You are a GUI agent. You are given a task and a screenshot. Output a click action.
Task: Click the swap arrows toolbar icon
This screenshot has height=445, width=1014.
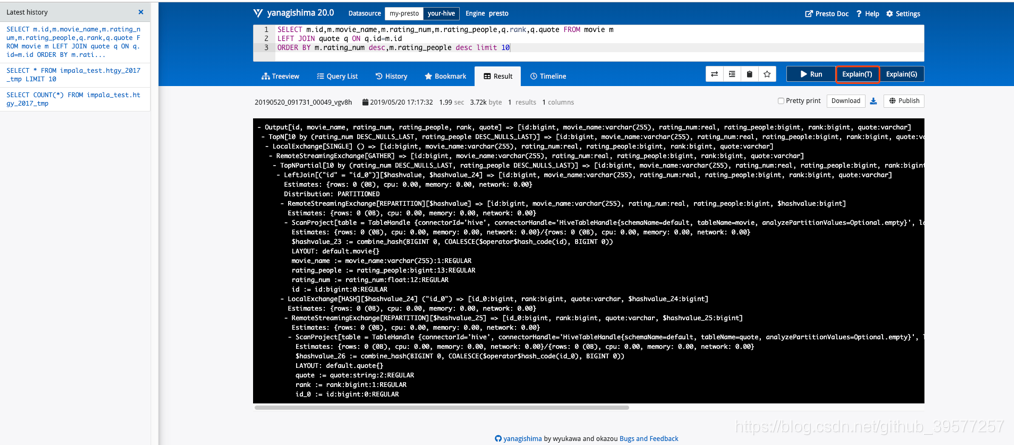(x=714, y=74)
